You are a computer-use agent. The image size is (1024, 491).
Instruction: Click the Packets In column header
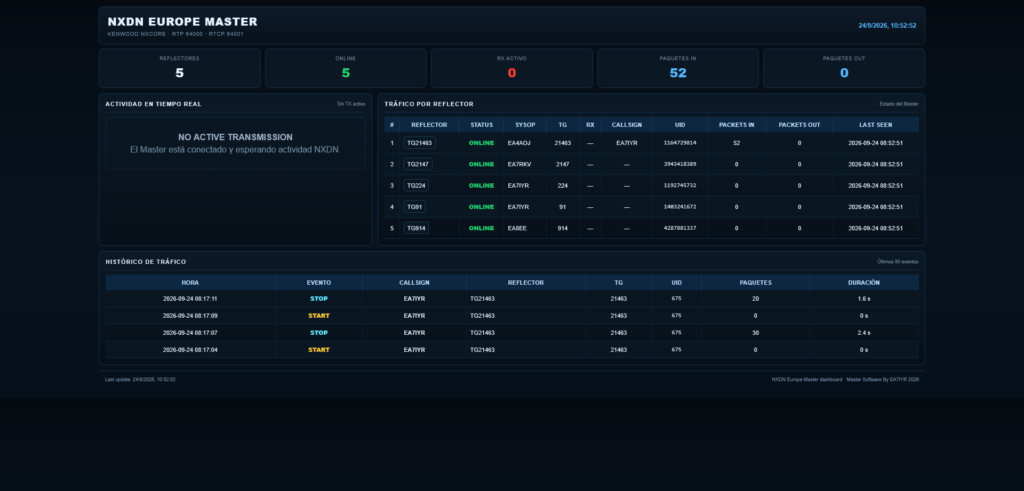pyautogui.click(x=737, y=125)
